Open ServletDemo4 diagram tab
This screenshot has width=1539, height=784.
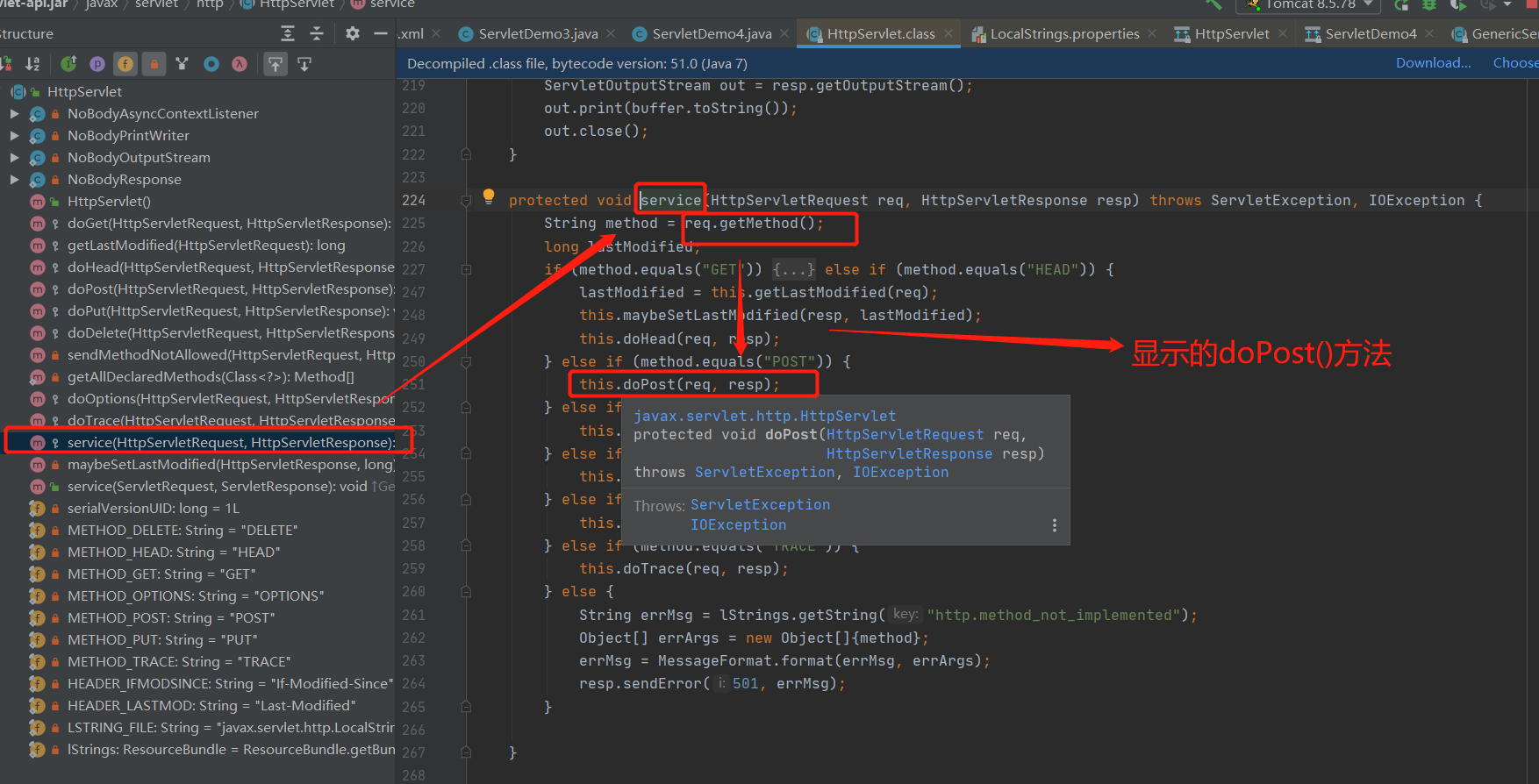coord(1371,33)
